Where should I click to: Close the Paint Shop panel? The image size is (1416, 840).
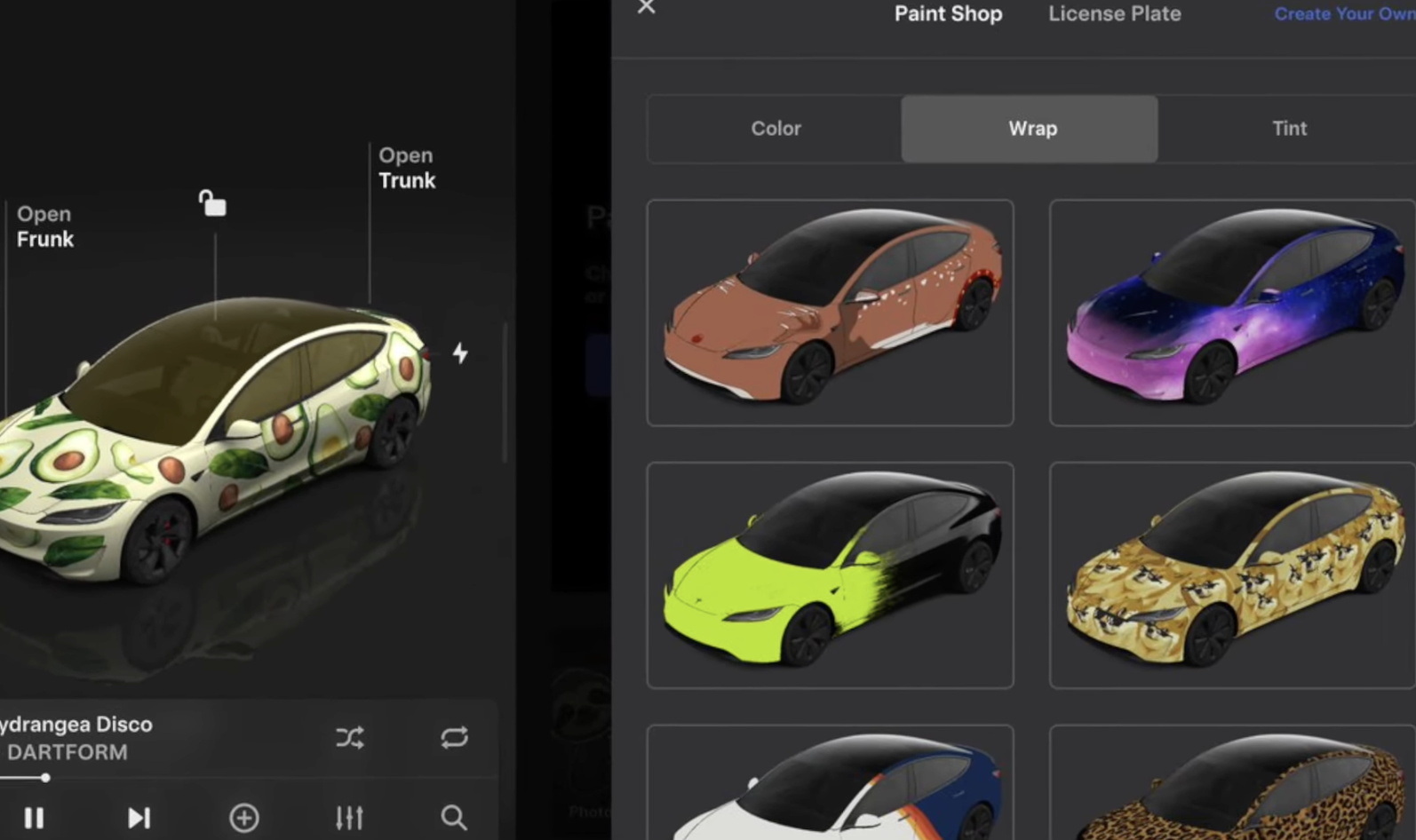[x=646, y=8]
